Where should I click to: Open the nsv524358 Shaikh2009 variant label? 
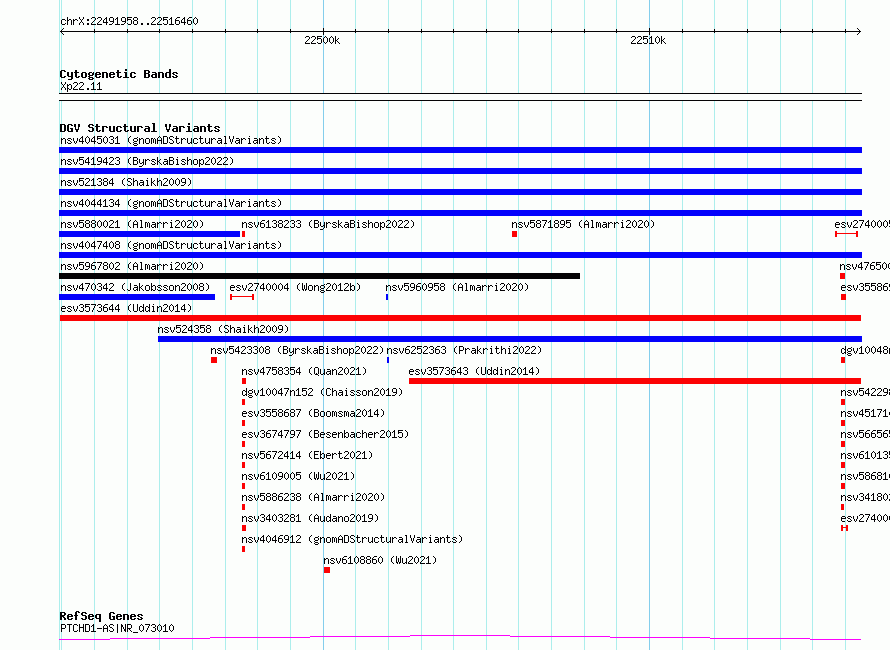pyautogui.click(x=223, y=329)
